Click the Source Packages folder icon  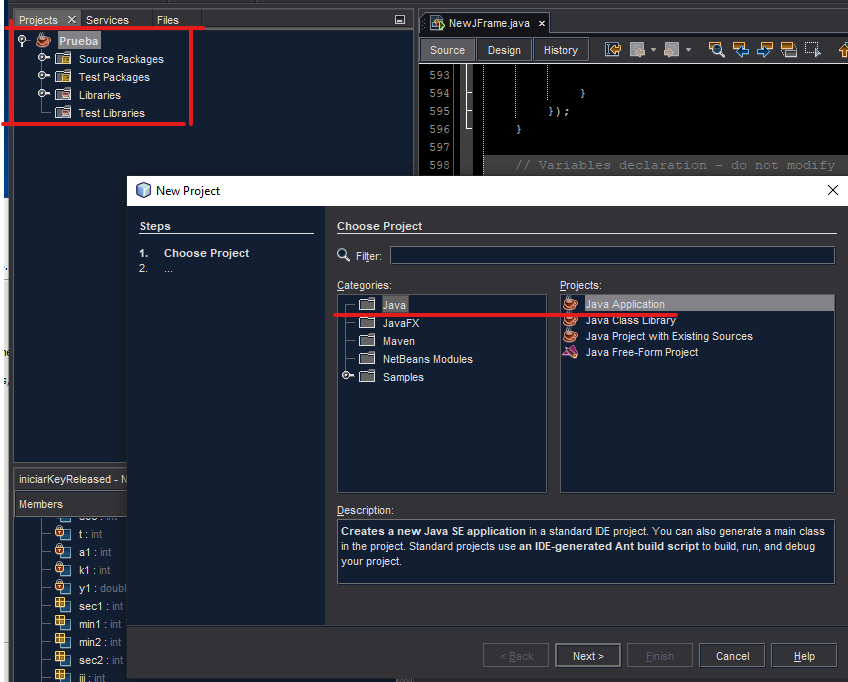tap(63, 58)
